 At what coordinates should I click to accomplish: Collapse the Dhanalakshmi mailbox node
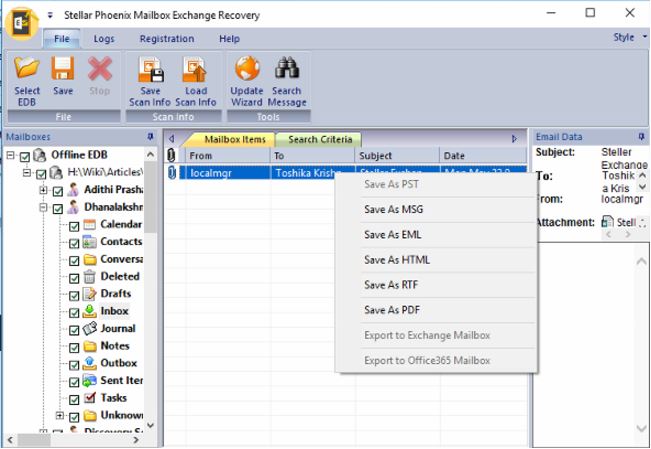pos(43,207)
